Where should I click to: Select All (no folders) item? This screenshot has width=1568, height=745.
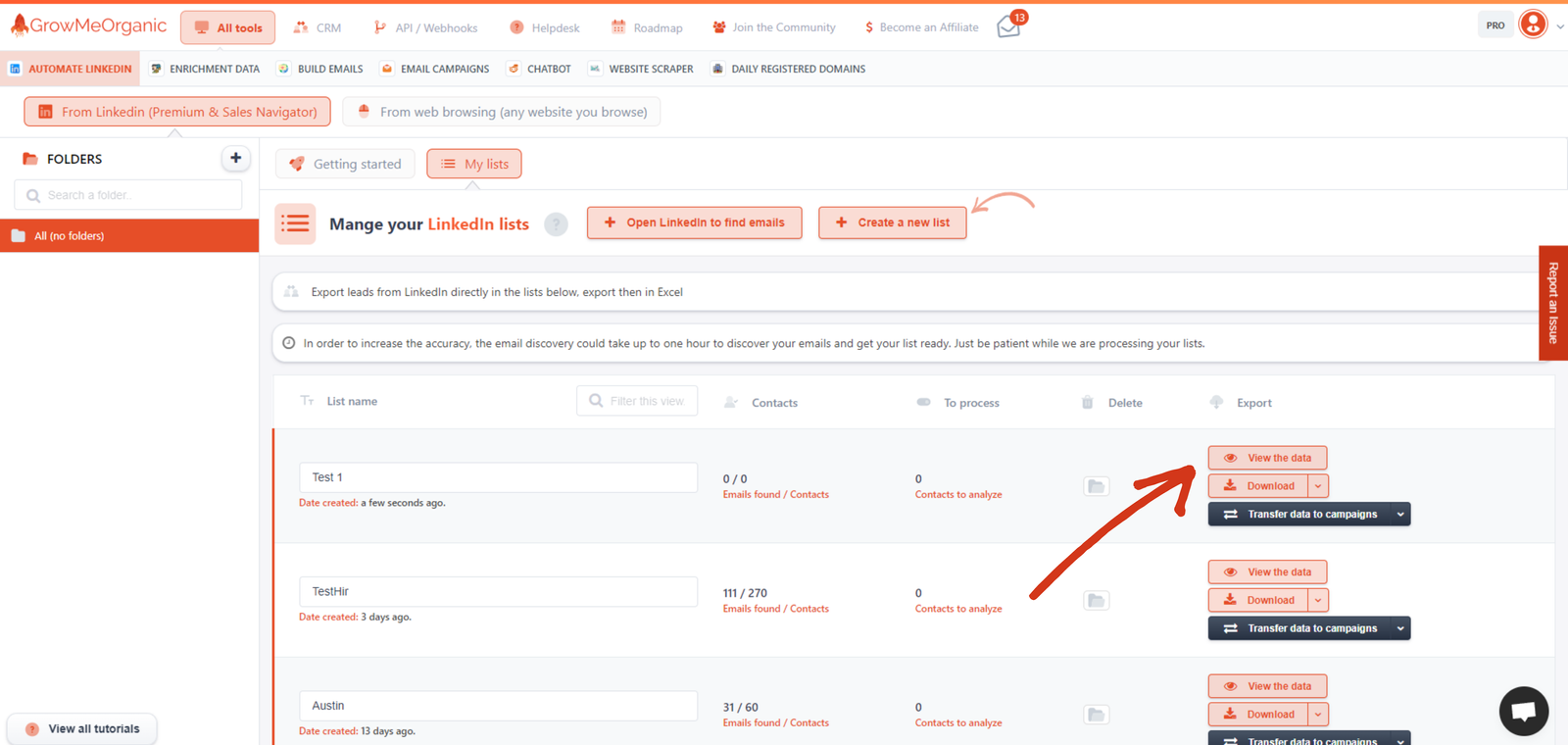click(129, 235)
